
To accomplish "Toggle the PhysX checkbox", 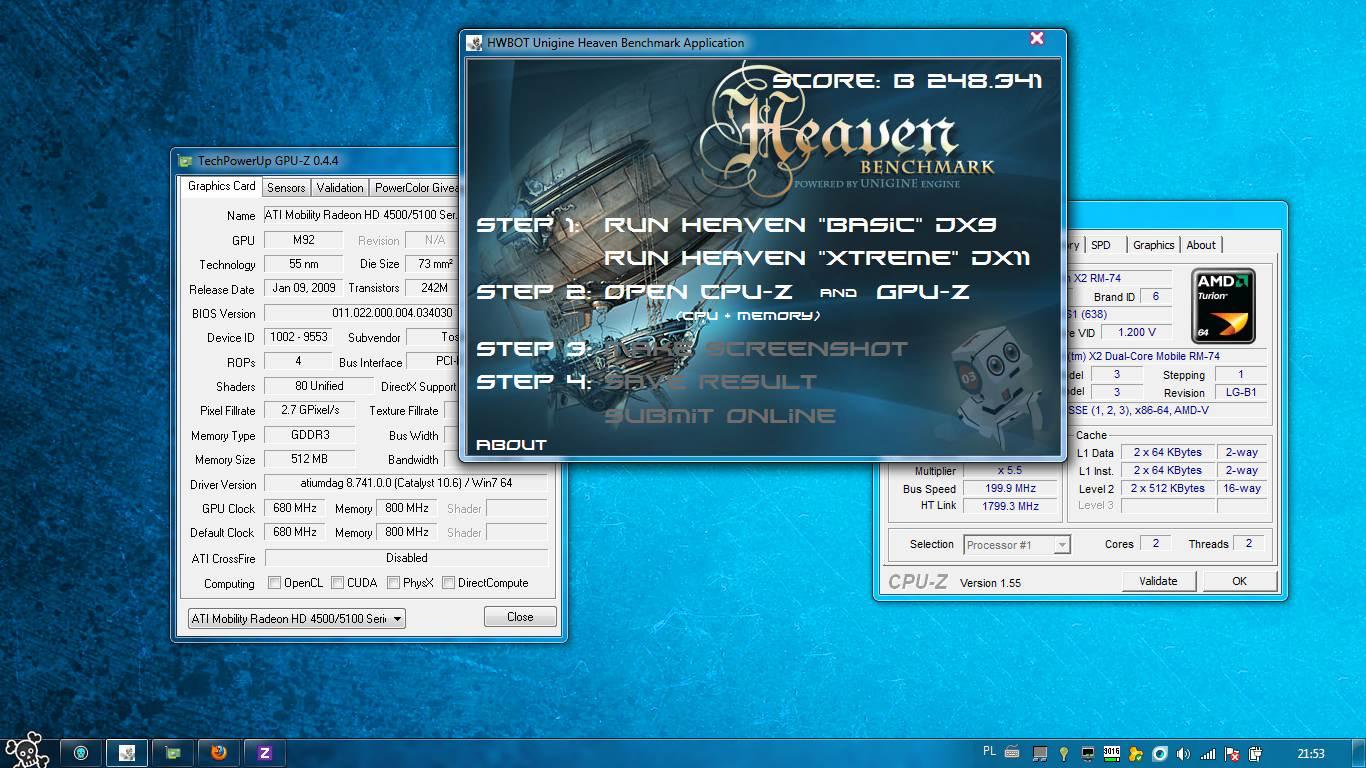I will pyautogui.click(x=394, y=583).
